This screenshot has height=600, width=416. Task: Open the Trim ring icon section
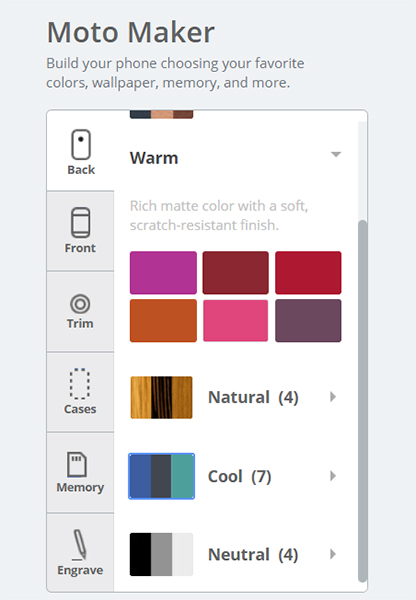[80, 304]
